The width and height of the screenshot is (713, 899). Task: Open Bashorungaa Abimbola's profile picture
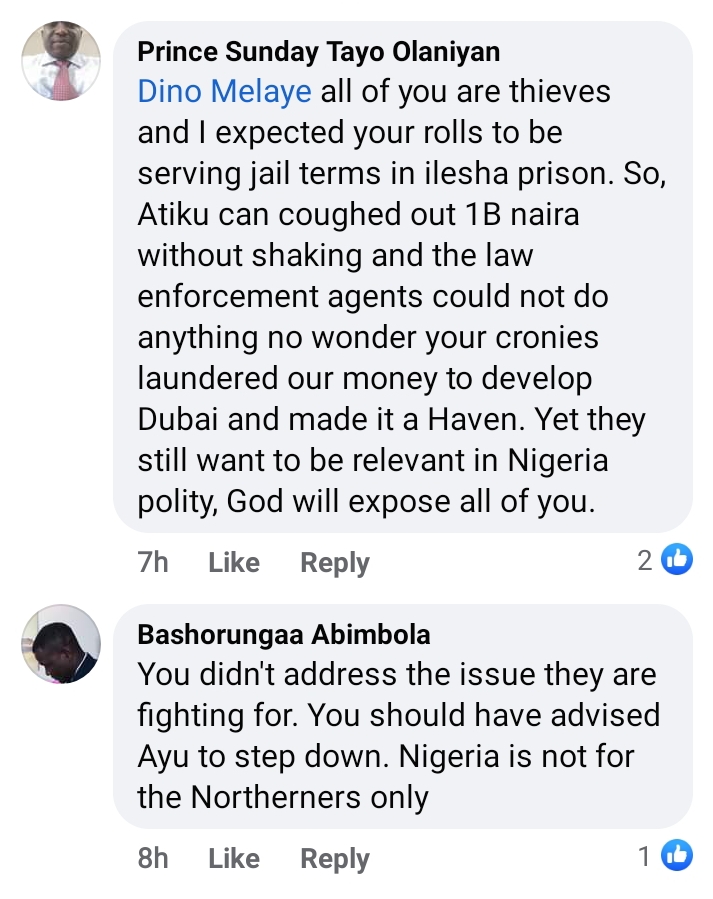coord(61,644)
